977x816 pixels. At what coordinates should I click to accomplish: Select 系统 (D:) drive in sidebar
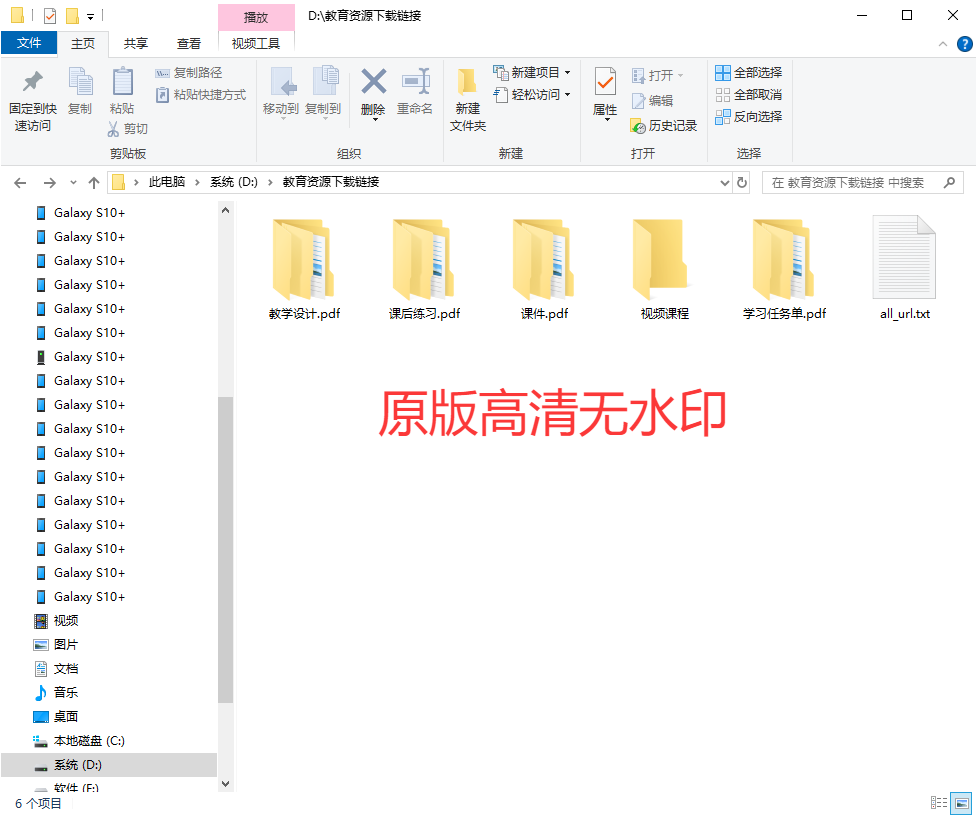[x=109, y=765]
